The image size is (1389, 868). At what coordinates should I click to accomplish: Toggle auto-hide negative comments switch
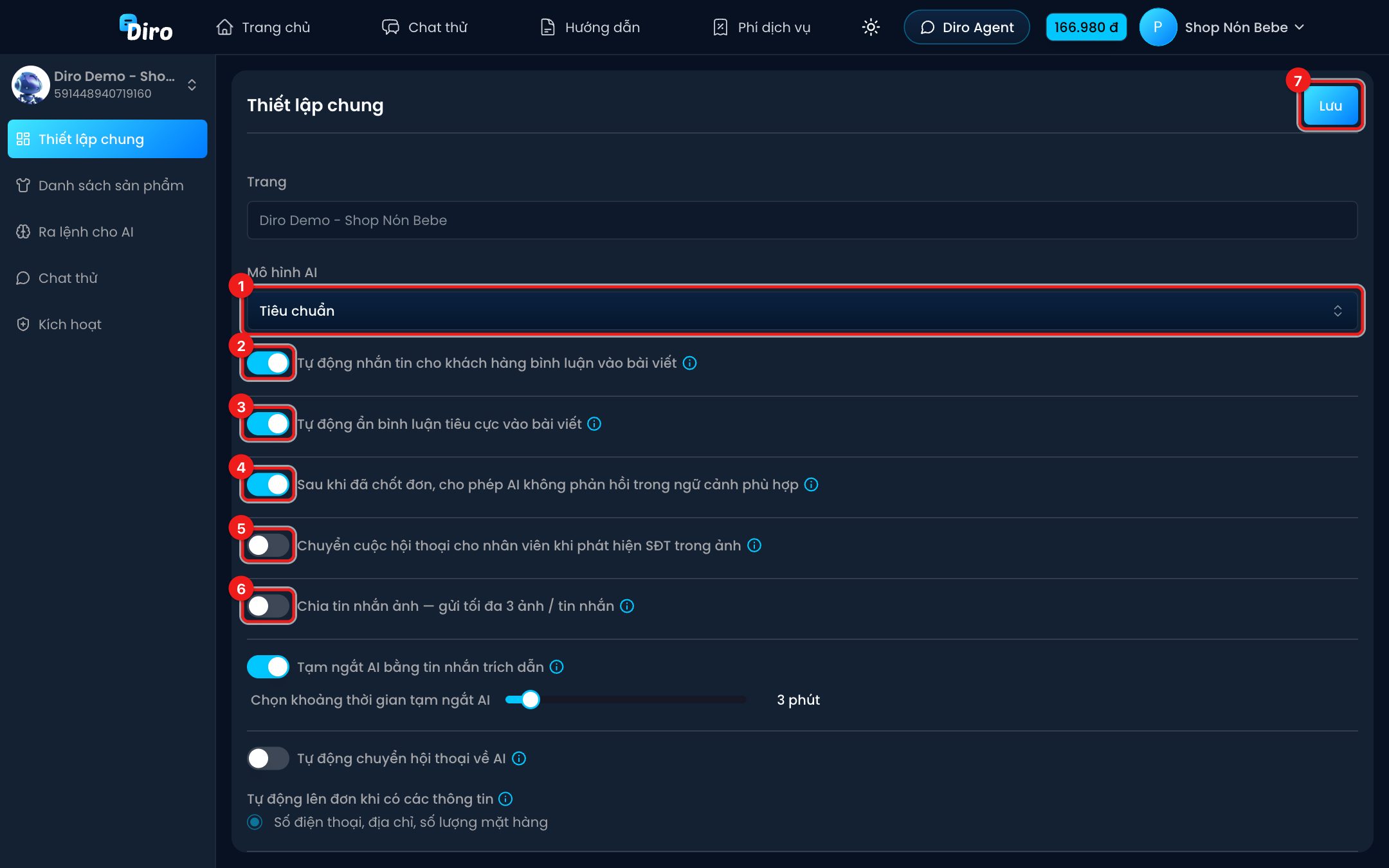coord(268,424)
